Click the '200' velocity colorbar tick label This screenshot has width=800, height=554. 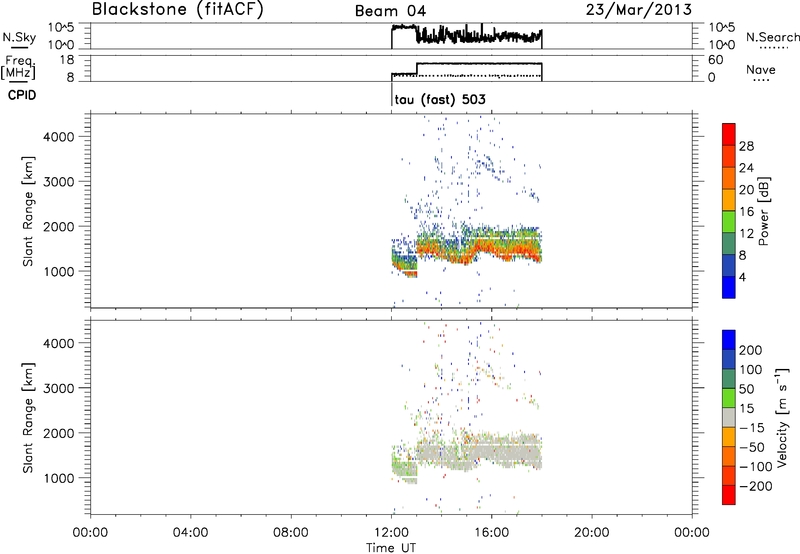750,350
